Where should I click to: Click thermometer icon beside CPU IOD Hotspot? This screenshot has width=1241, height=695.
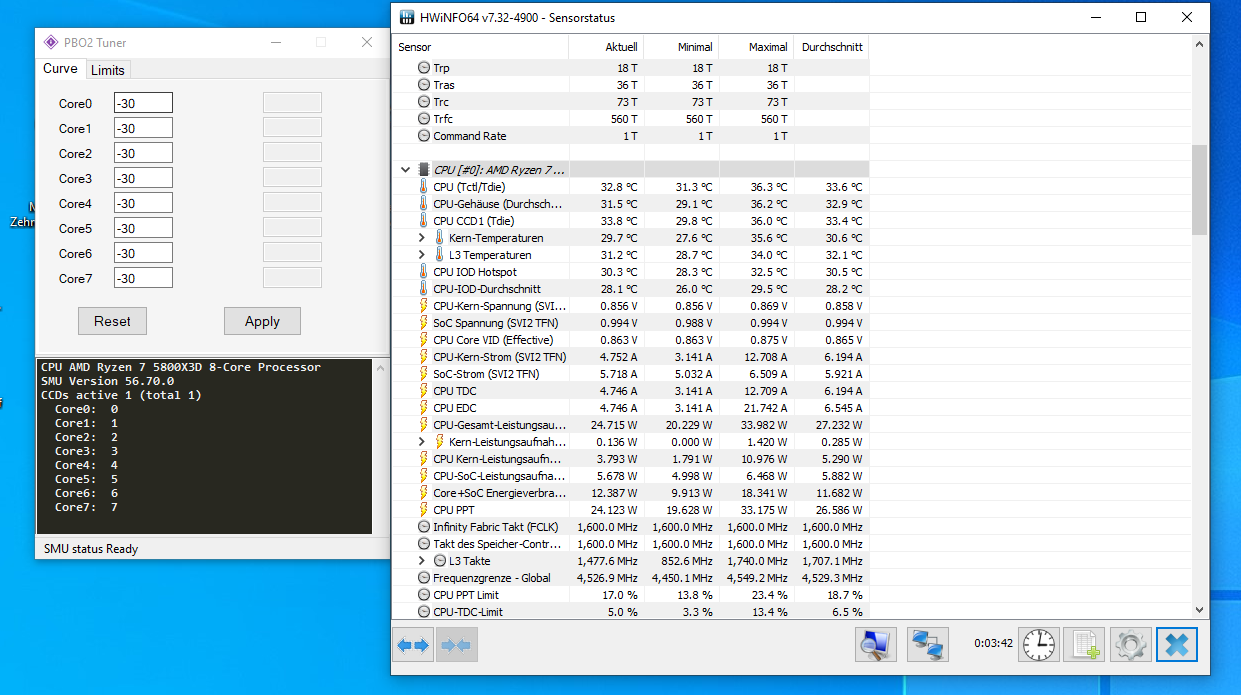coord(424,272)
